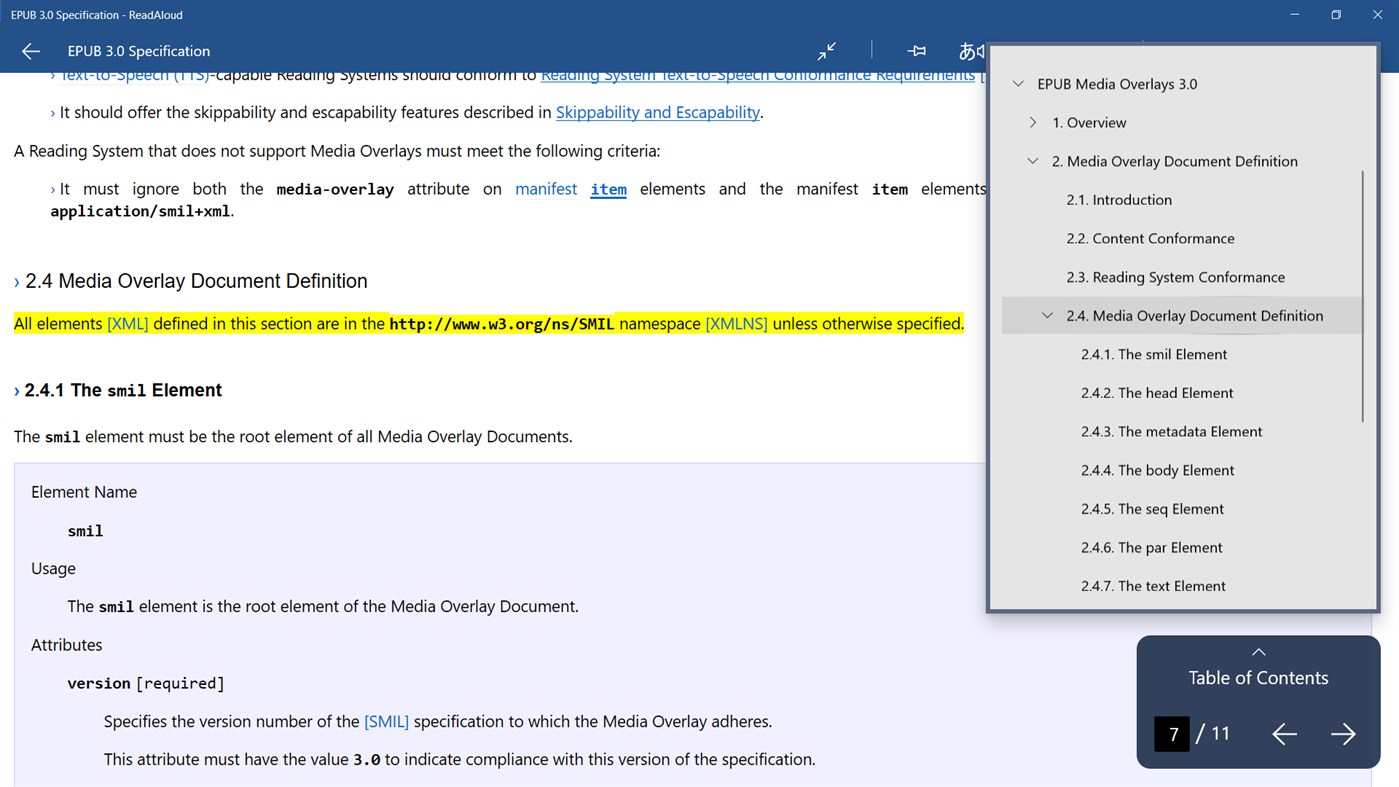Image resolution: width=1399 pixels, height=787 pixels.
Task: Navigate back using the top-left back arrow
Action: [x=30, y=51]
